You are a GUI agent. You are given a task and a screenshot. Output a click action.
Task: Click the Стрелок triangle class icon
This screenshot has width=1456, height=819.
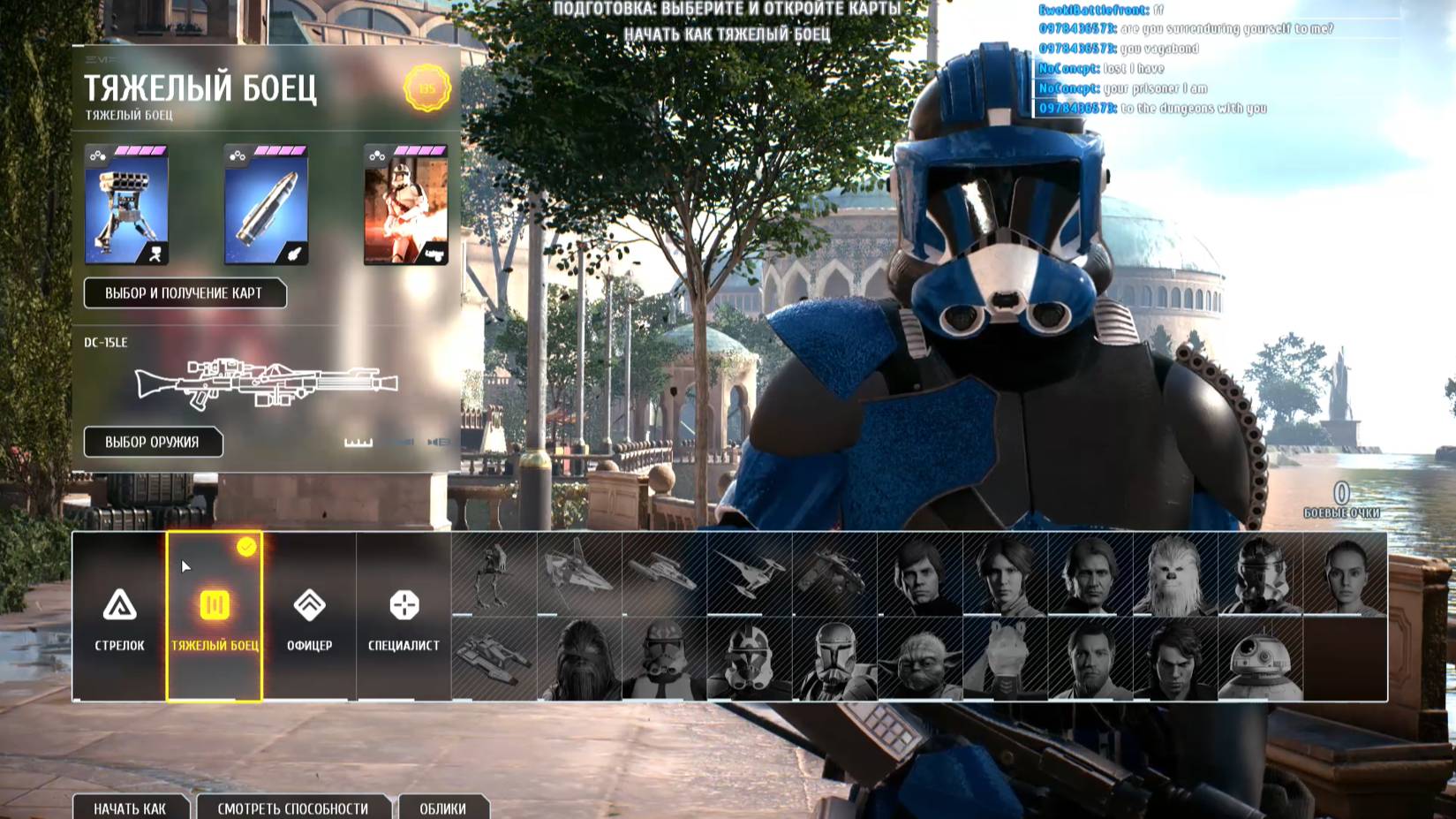[x=119, y=605]
